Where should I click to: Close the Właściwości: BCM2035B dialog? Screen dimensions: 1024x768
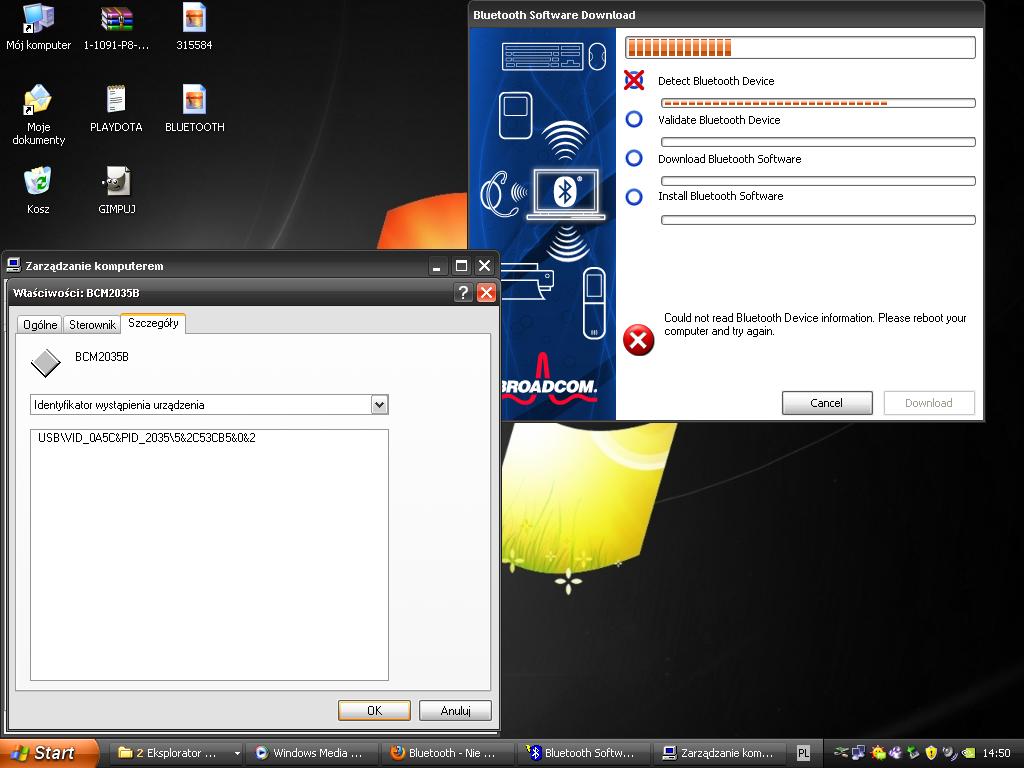486,293
